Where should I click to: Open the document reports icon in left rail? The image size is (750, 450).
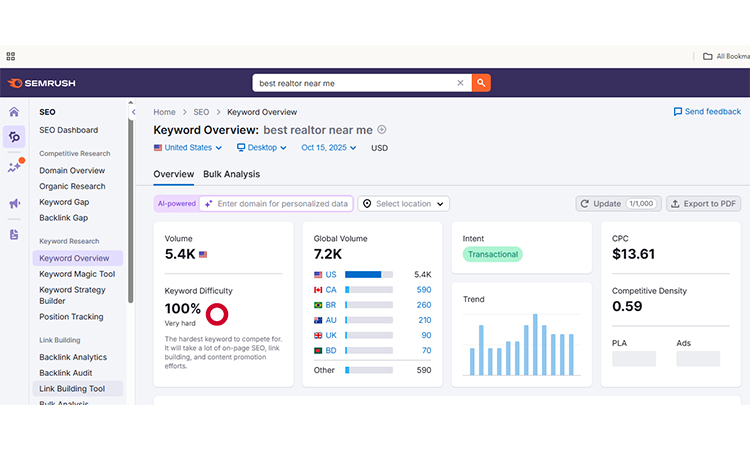tap(14, 234)
